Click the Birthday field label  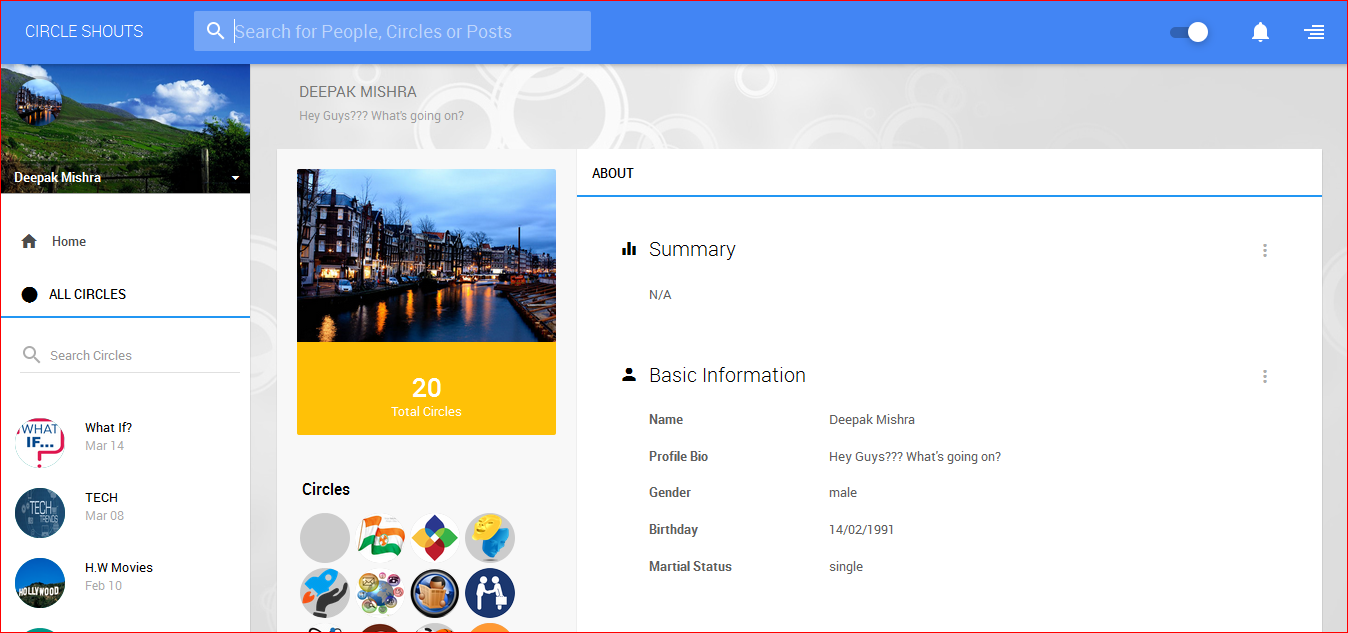coord(673,530)
